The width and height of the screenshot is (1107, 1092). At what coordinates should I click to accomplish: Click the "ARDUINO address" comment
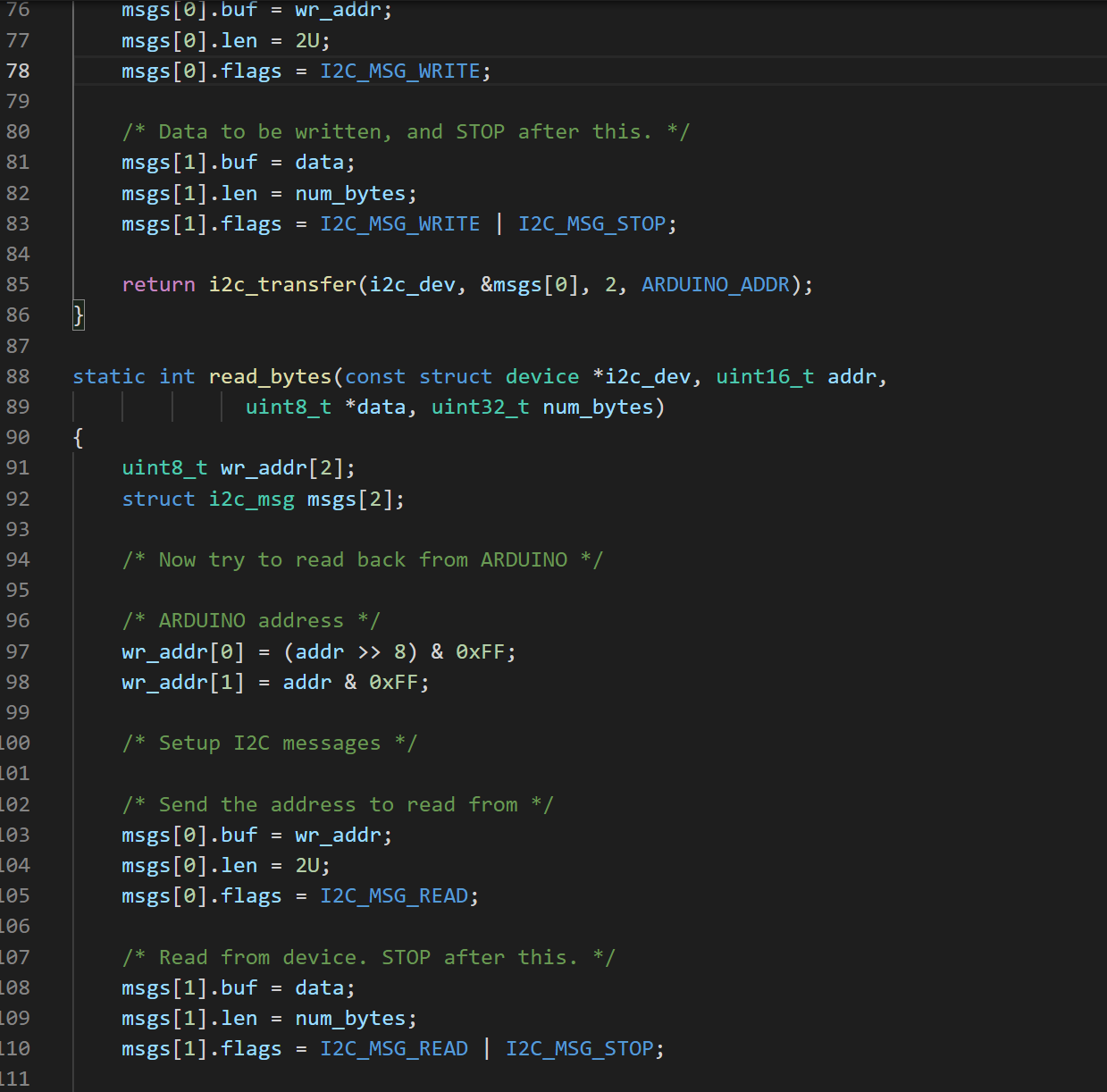(251, 620)
